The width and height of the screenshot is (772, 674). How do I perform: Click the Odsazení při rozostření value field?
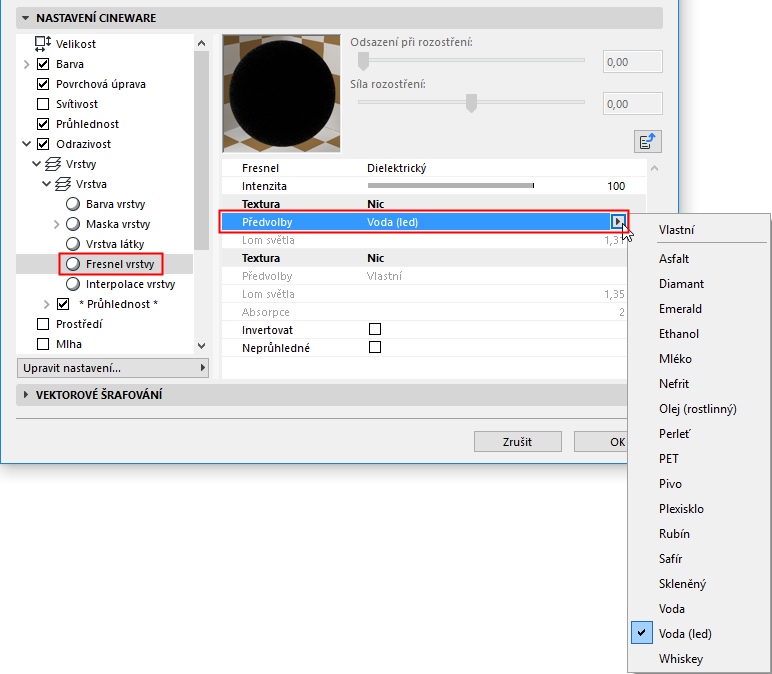632,62
